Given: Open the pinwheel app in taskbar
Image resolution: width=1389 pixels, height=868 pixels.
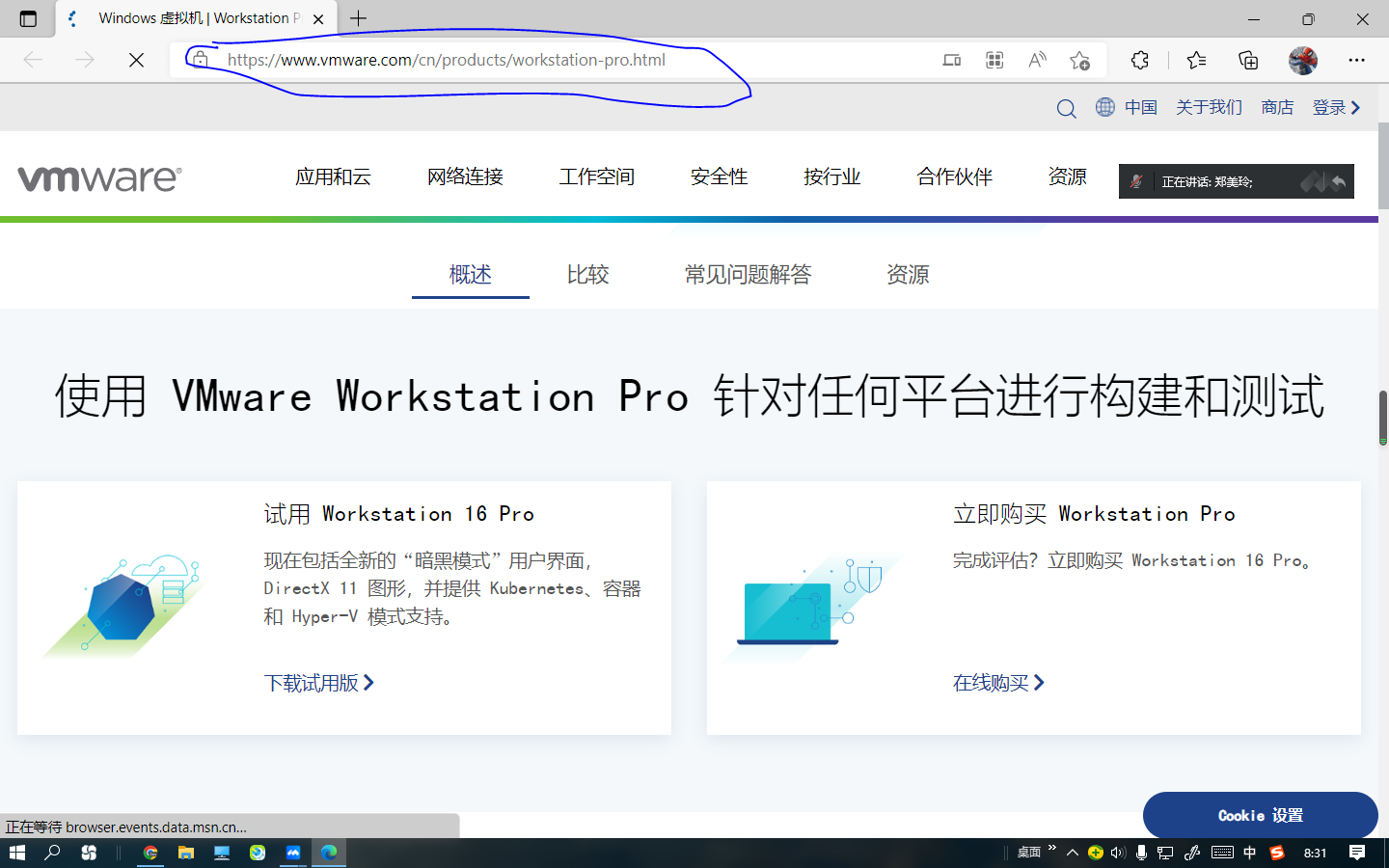Looking at the screenshot, I should [x=89, y=853].
